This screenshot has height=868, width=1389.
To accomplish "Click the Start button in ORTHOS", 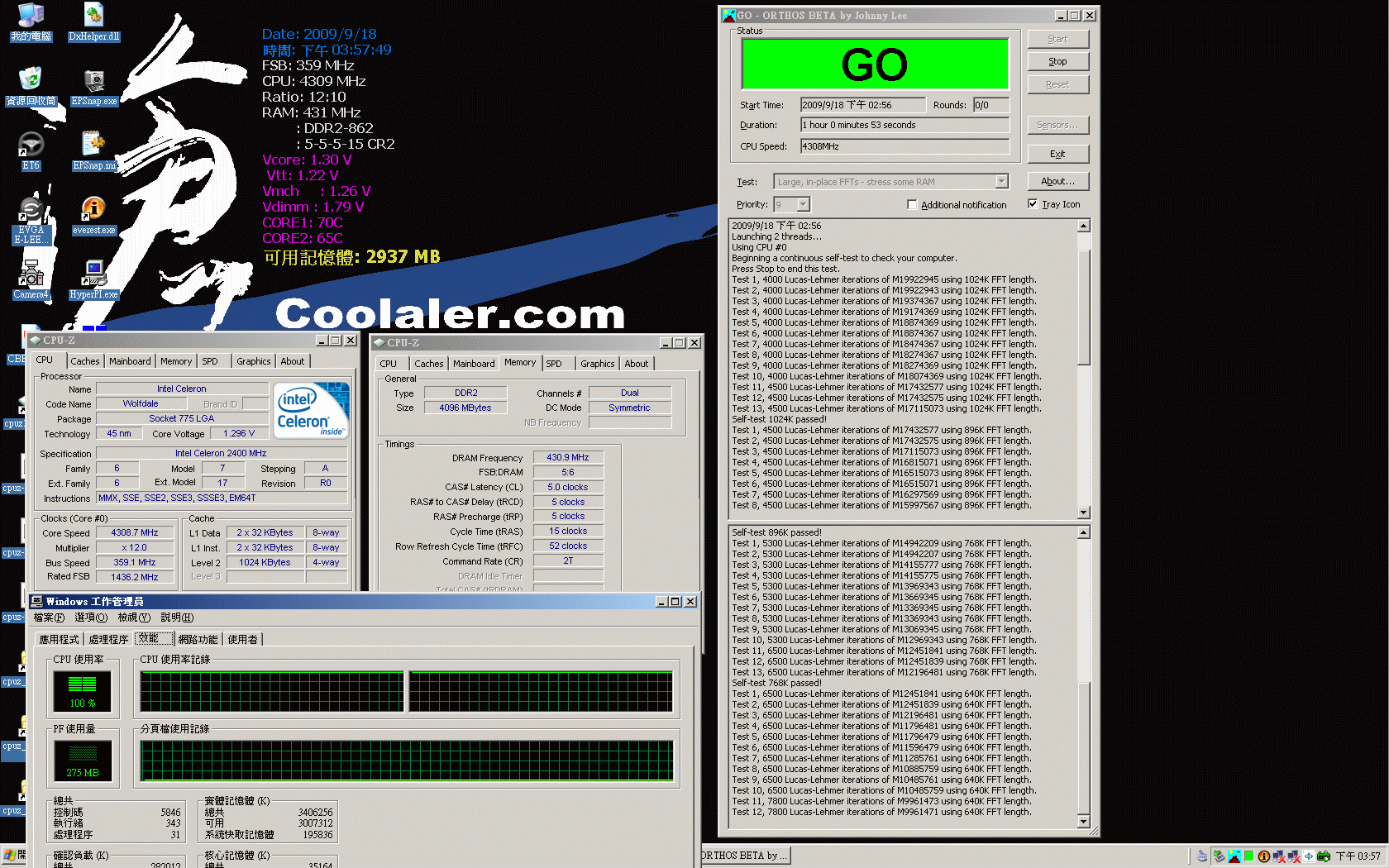I will pos(1057,39).
